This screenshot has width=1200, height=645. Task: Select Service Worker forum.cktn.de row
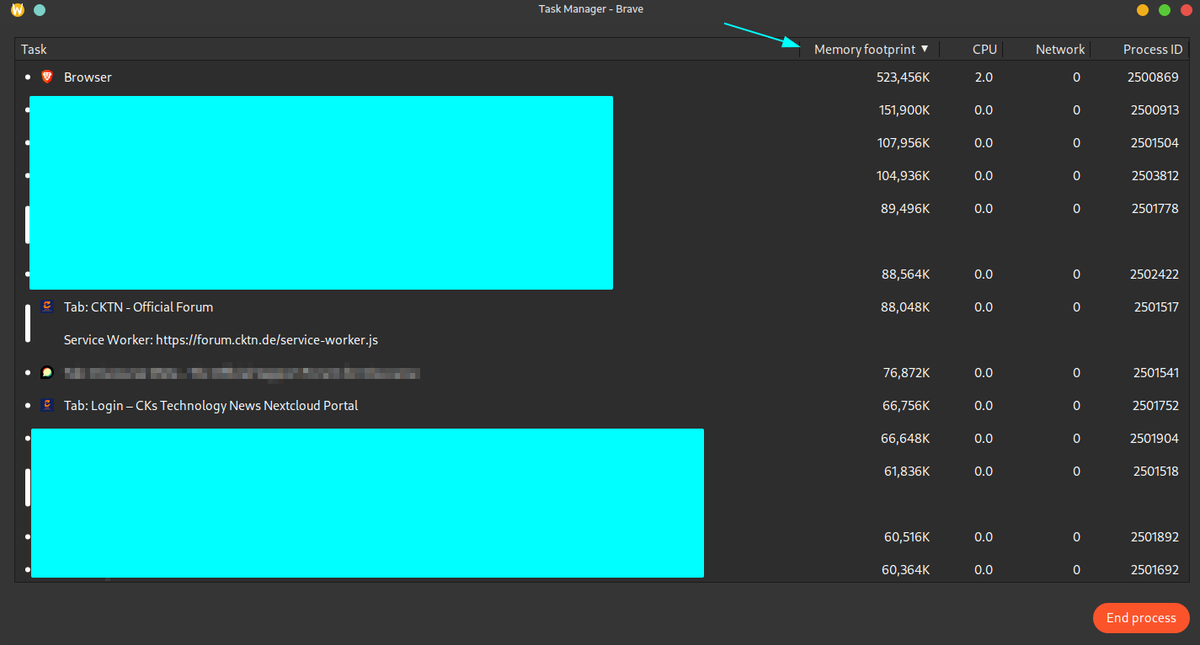(600, 340)
